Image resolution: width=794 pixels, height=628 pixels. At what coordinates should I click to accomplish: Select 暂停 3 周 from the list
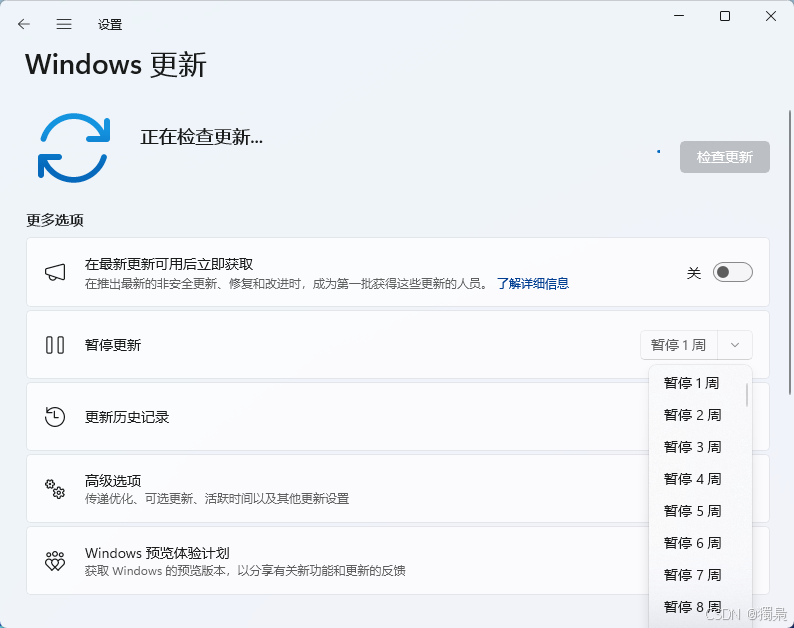coord(692,447)
